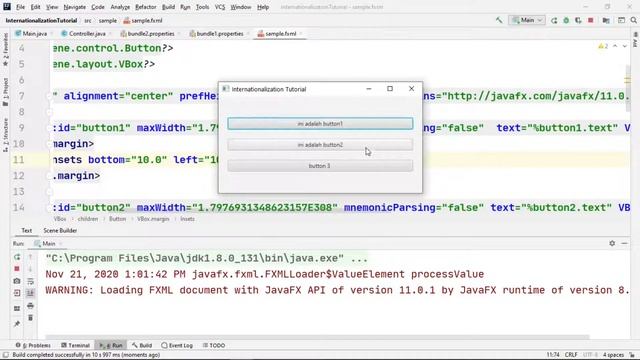Open the Build tool window button
Screen dimensions: 640x360
pyautogui.click(x=142, y=345)
